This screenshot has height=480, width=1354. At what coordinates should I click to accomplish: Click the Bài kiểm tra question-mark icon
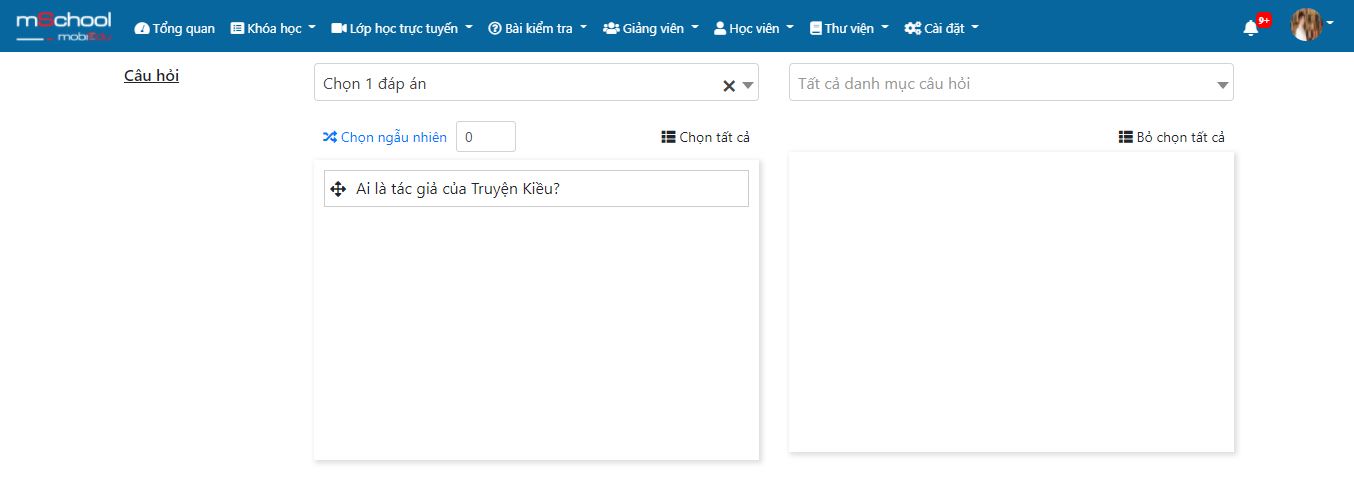495,28
